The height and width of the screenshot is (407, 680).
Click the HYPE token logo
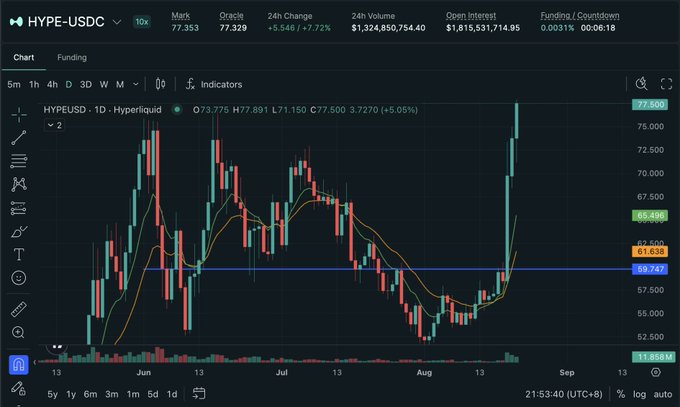pyautogui.click(x=16, y=22)
